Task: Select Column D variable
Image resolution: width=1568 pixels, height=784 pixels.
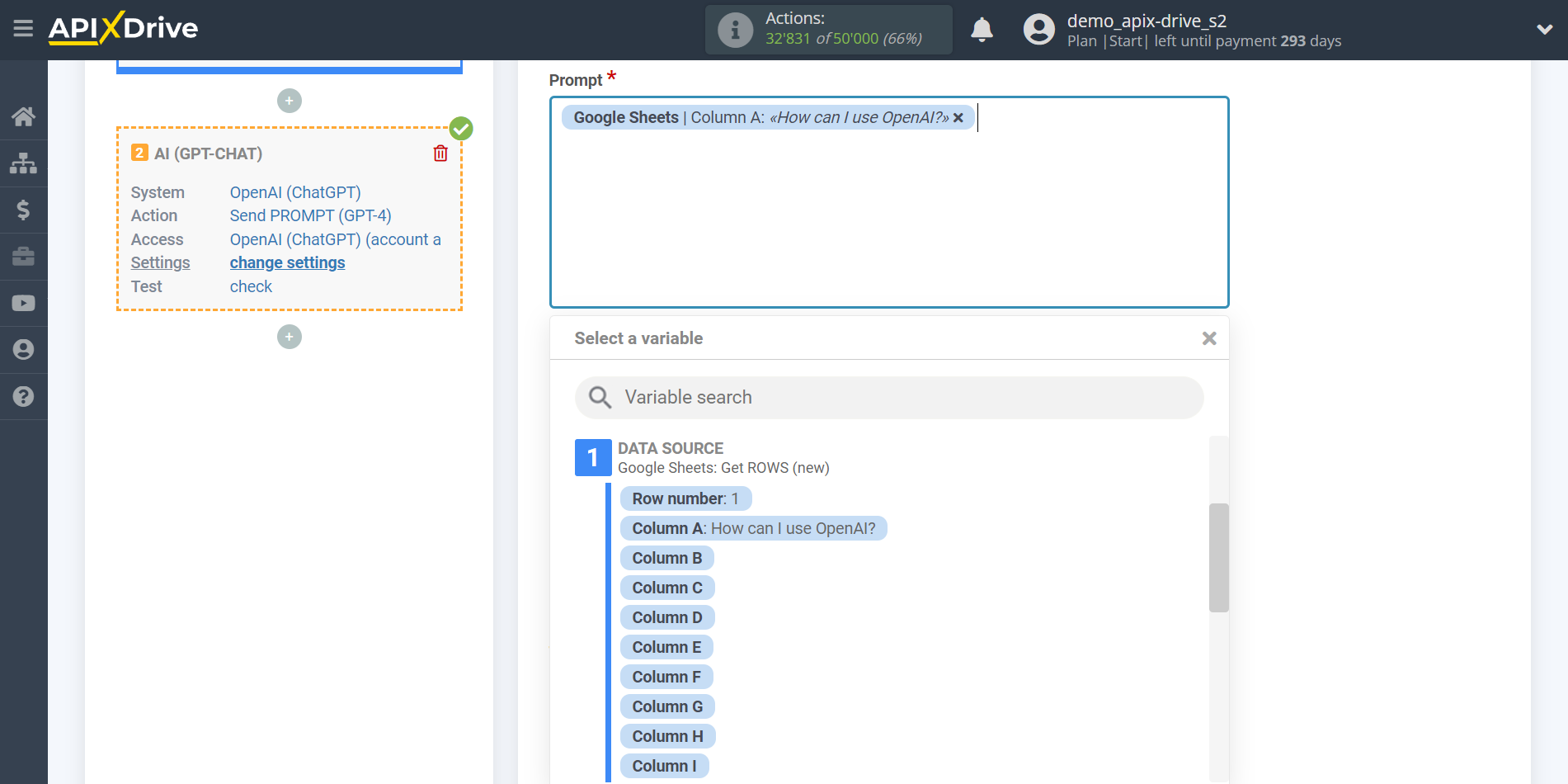Action: [667, 617]
